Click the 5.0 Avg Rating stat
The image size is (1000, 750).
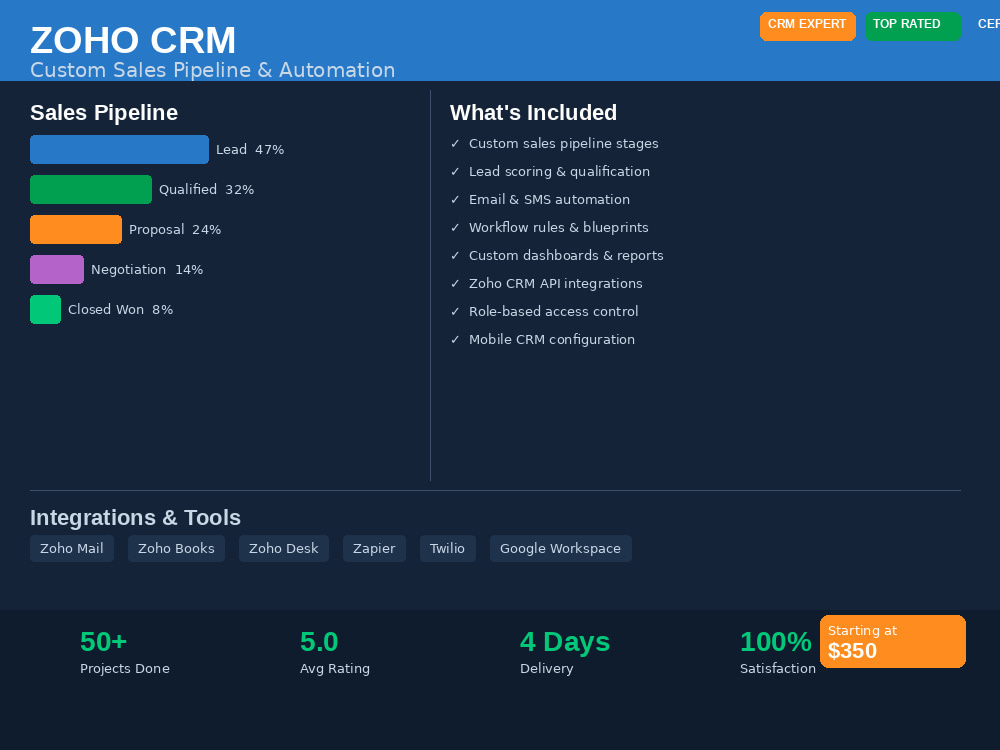335,652
